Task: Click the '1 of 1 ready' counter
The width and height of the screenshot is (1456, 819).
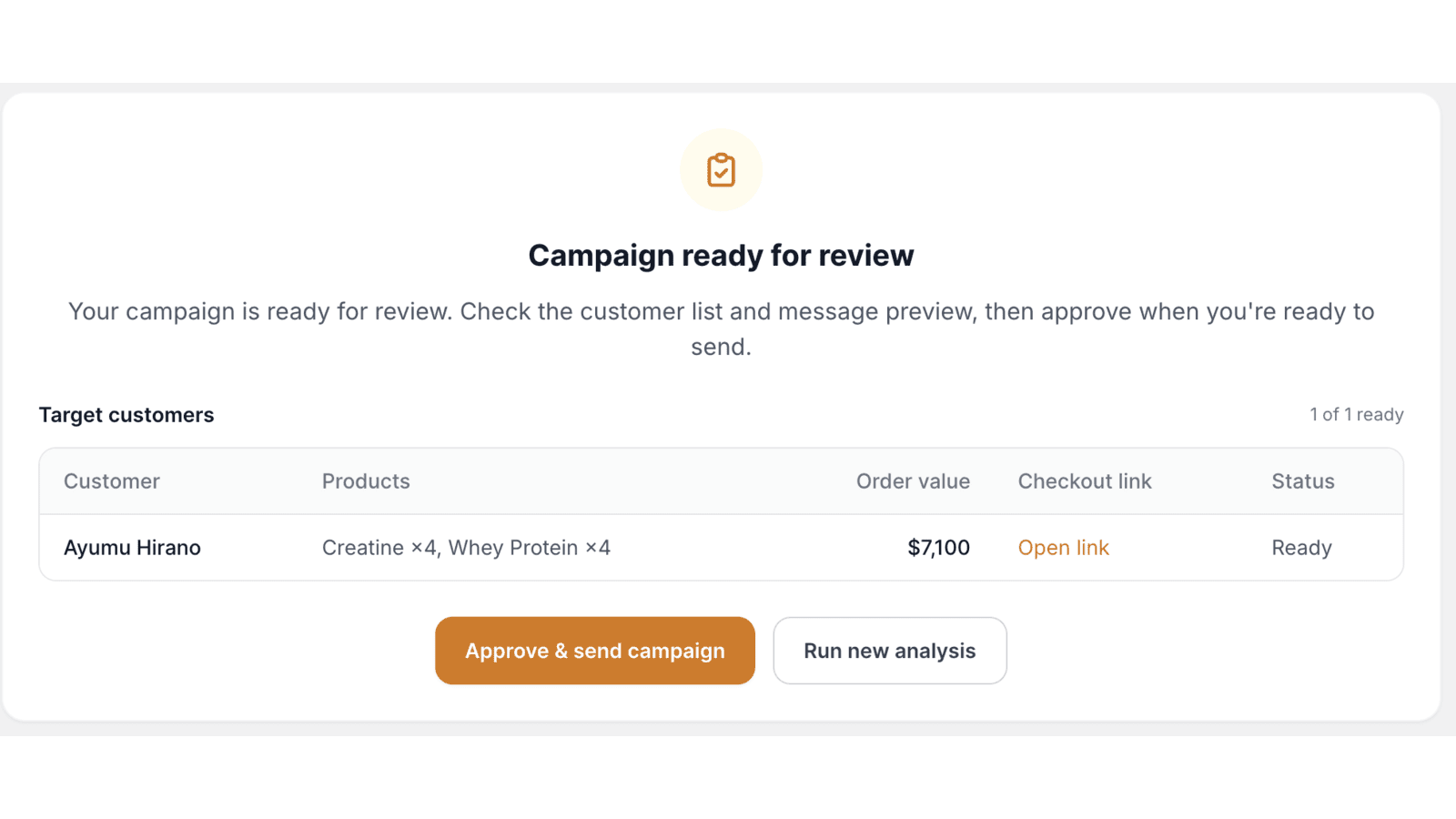Action: [x=1357, y=414]
